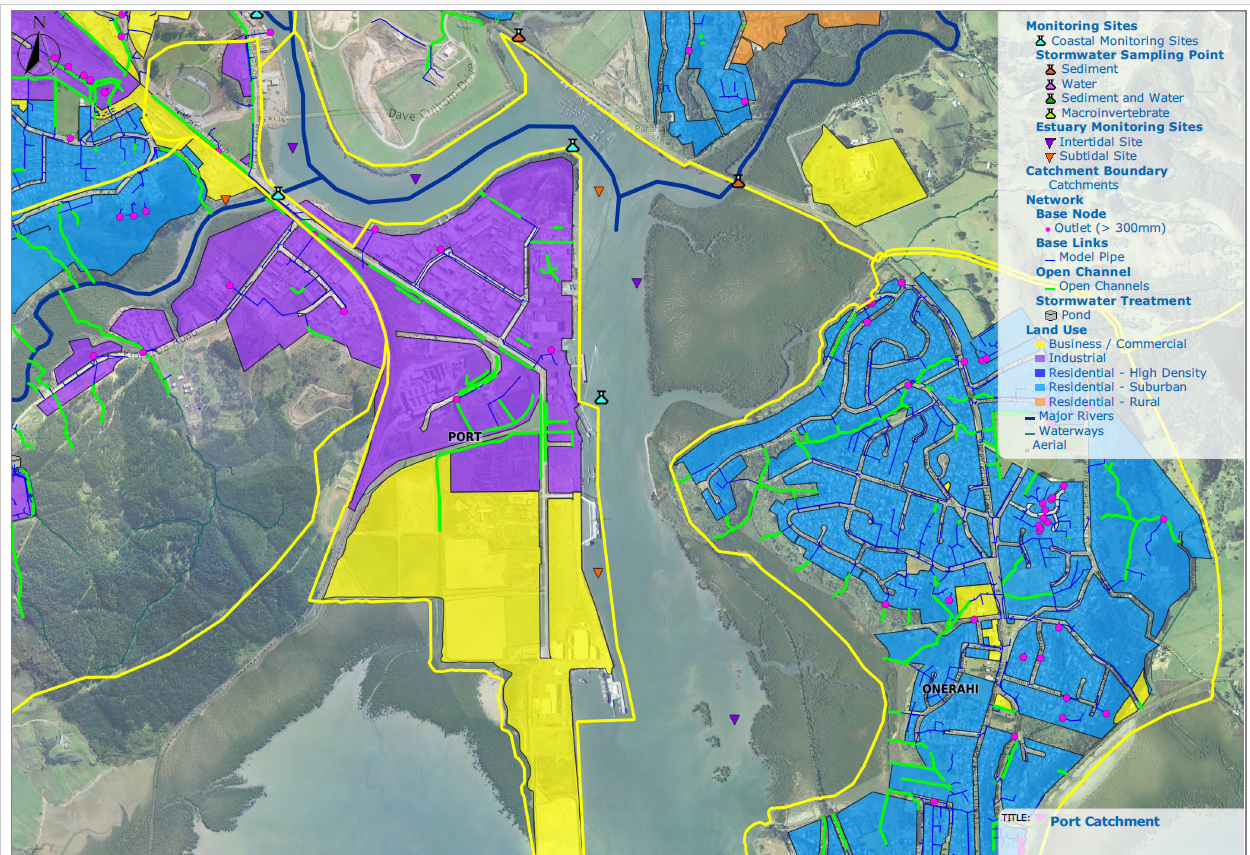Click the green Sediment and Water flask icon
The width and height of the screenshot is (1250, 855).
click(1050, 98)
